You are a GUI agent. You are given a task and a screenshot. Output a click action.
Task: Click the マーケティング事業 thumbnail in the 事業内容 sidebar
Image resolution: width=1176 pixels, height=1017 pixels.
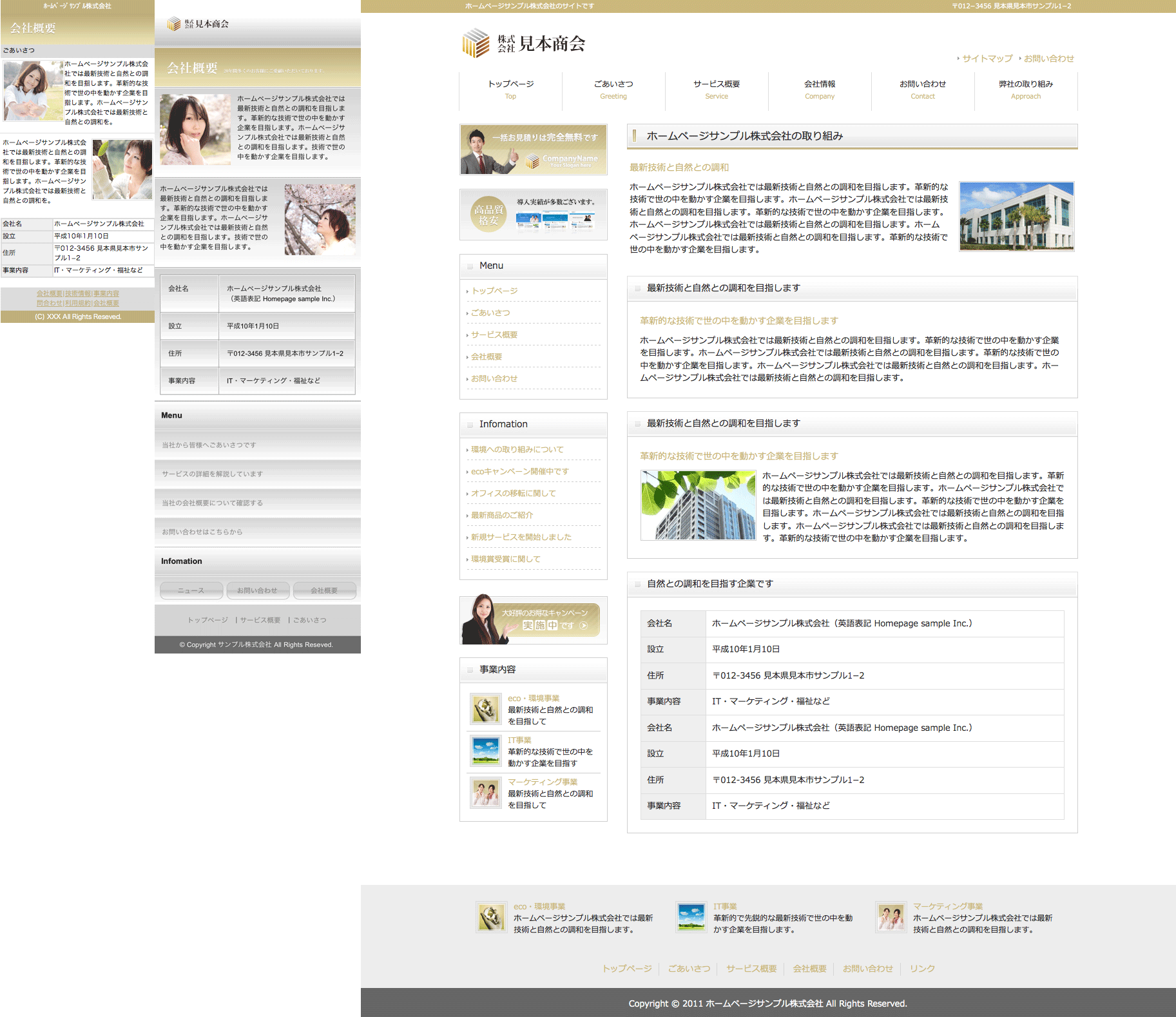(x=485, y=793)
